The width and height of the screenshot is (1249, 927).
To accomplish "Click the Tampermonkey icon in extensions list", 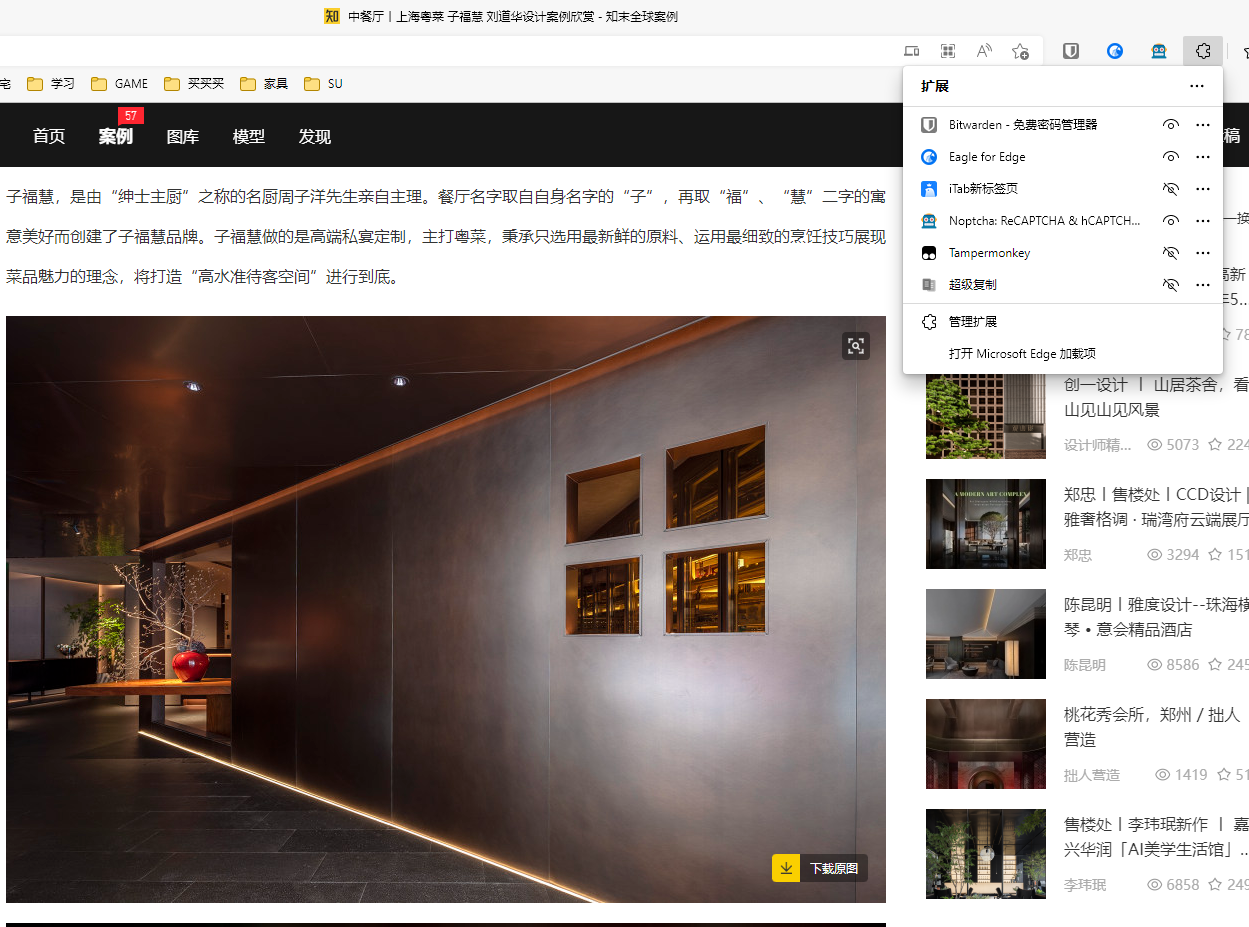I will point(929,253).
